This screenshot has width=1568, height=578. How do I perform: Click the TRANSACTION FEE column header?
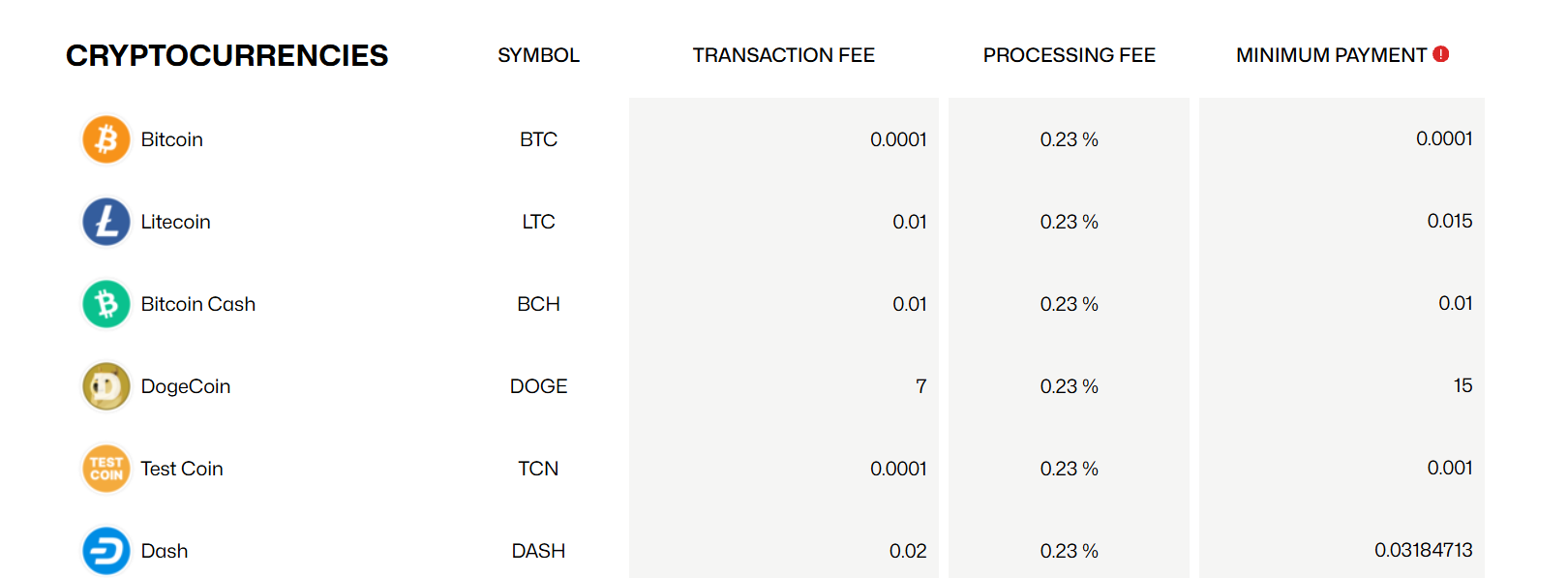(x=783, y=55)
